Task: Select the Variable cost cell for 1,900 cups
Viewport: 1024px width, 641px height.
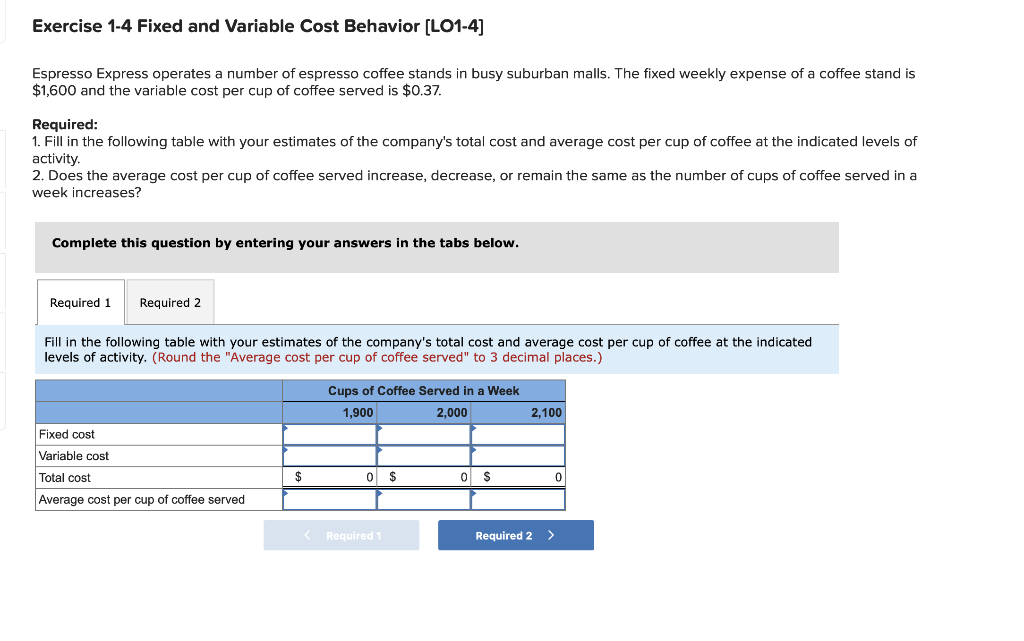Action: click(330, 455)
